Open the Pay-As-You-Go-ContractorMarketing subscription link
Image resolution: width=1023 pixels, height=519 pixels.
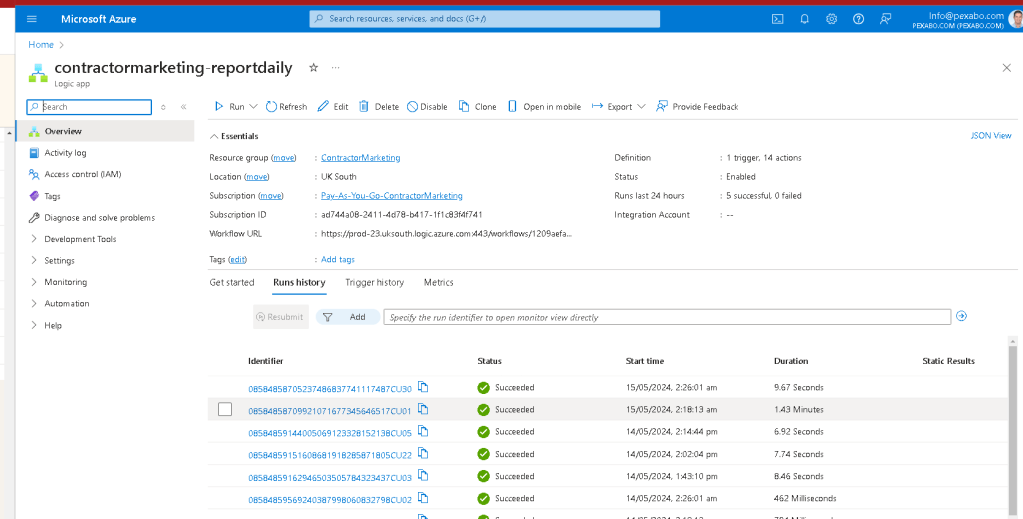pyautogui.click(x=391, y=196)
